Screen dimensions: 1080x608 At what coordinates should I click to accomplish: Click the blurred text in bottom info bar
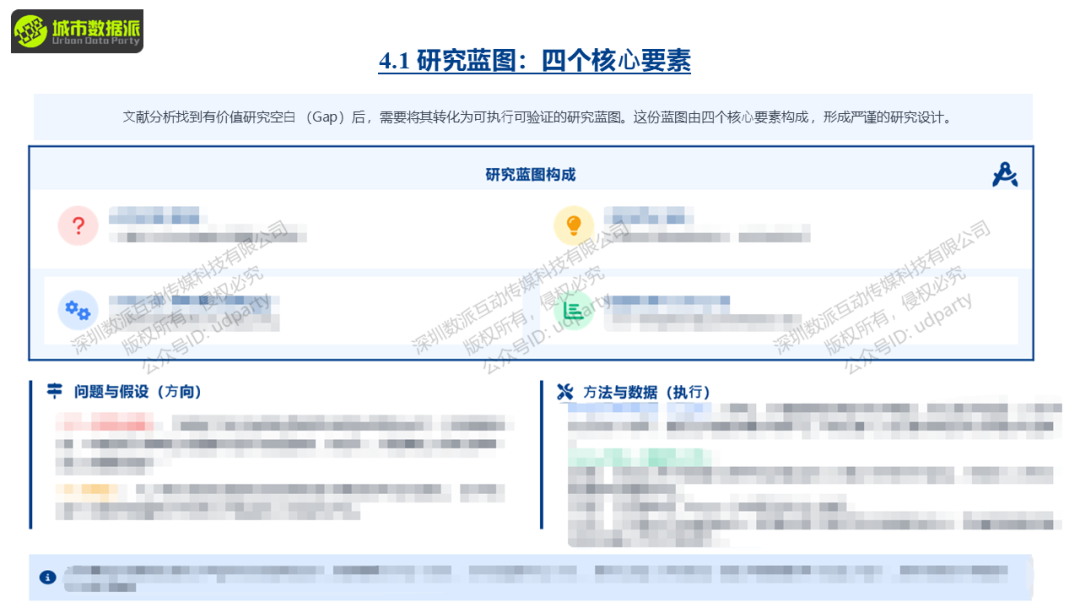click(x=535, y=575)
